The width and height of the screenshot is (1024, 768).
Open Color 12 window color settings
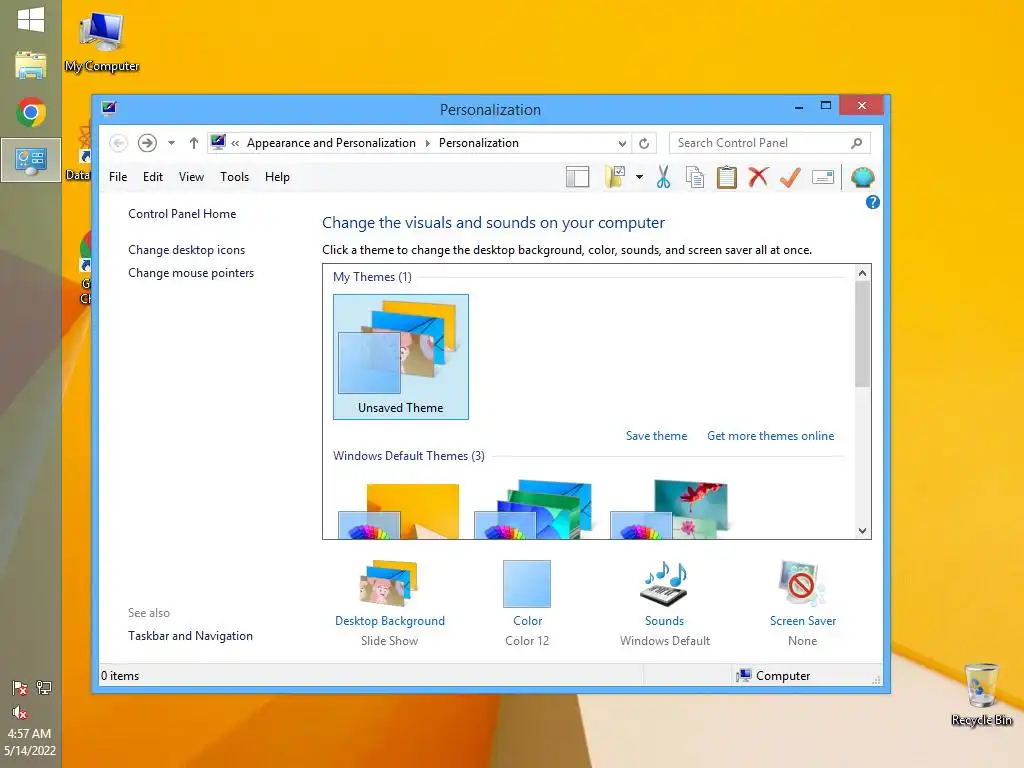[x=527, y=603]
